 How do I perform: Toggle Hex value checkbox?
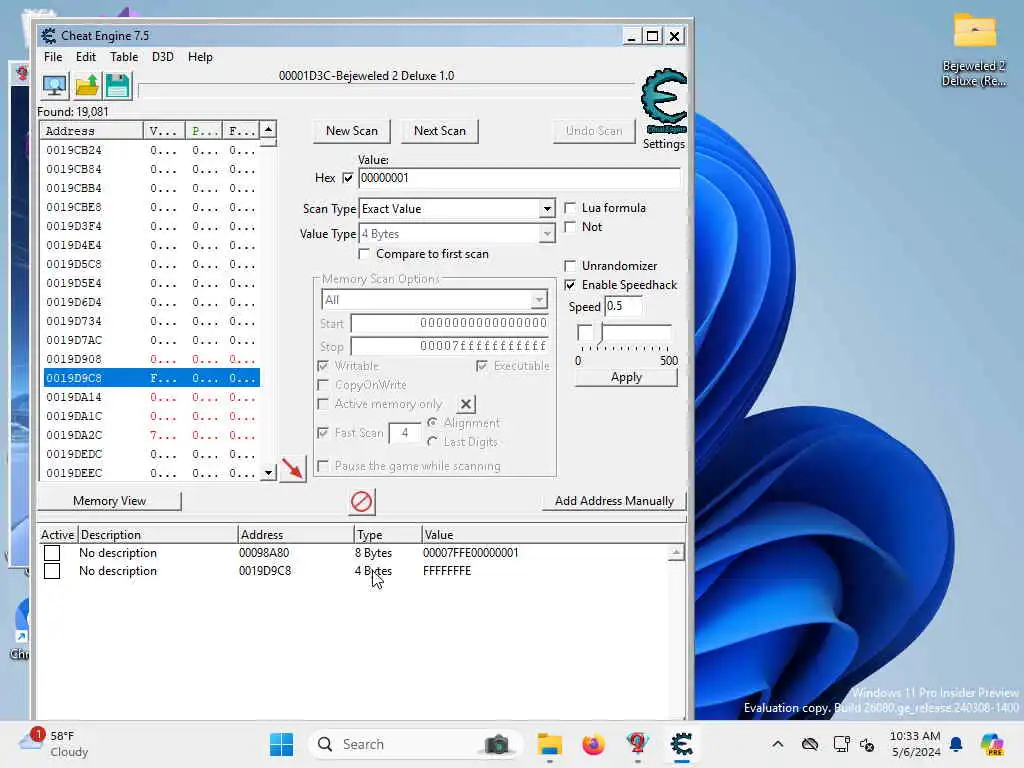(347, 178)
